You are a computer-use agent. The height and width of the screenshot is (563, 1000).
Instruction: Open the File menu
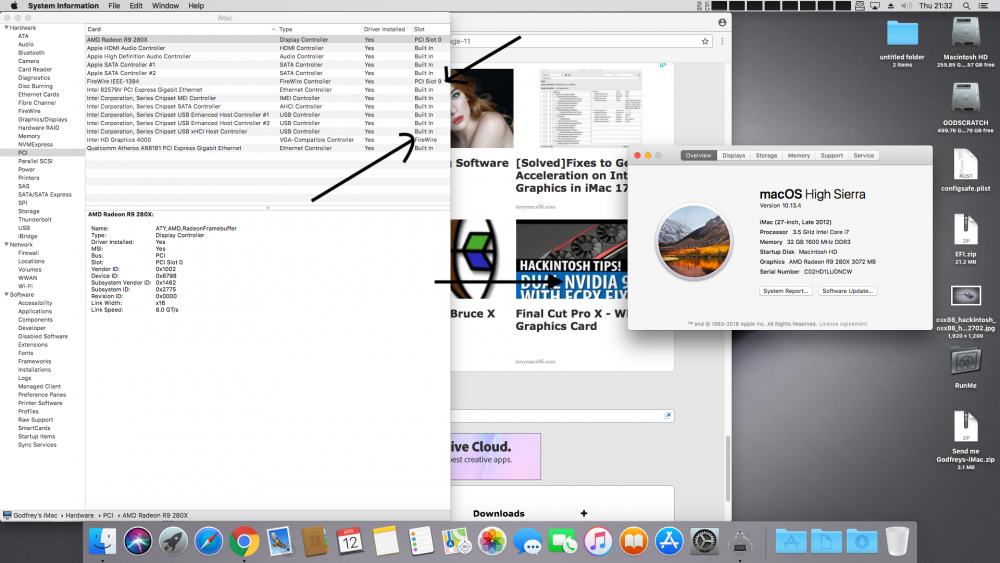click(x=114, y=6)
